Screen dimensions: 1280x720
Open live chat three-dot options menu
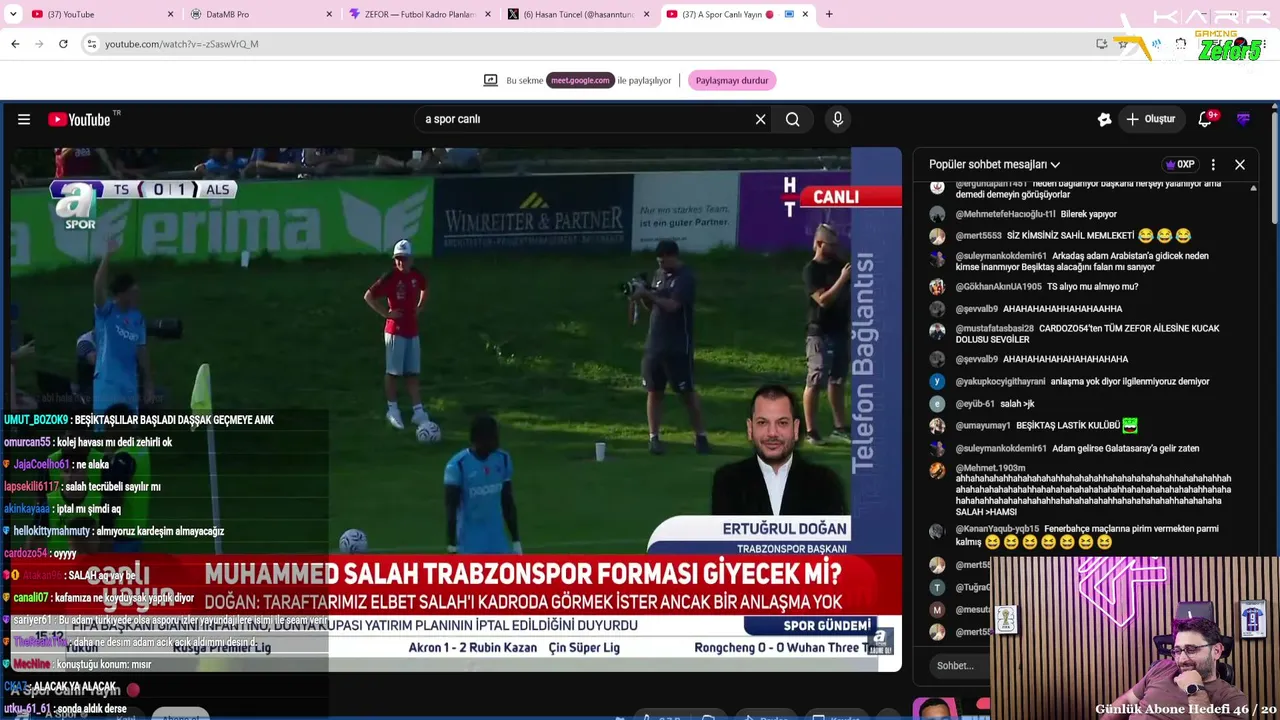[x=1213, y=164]
